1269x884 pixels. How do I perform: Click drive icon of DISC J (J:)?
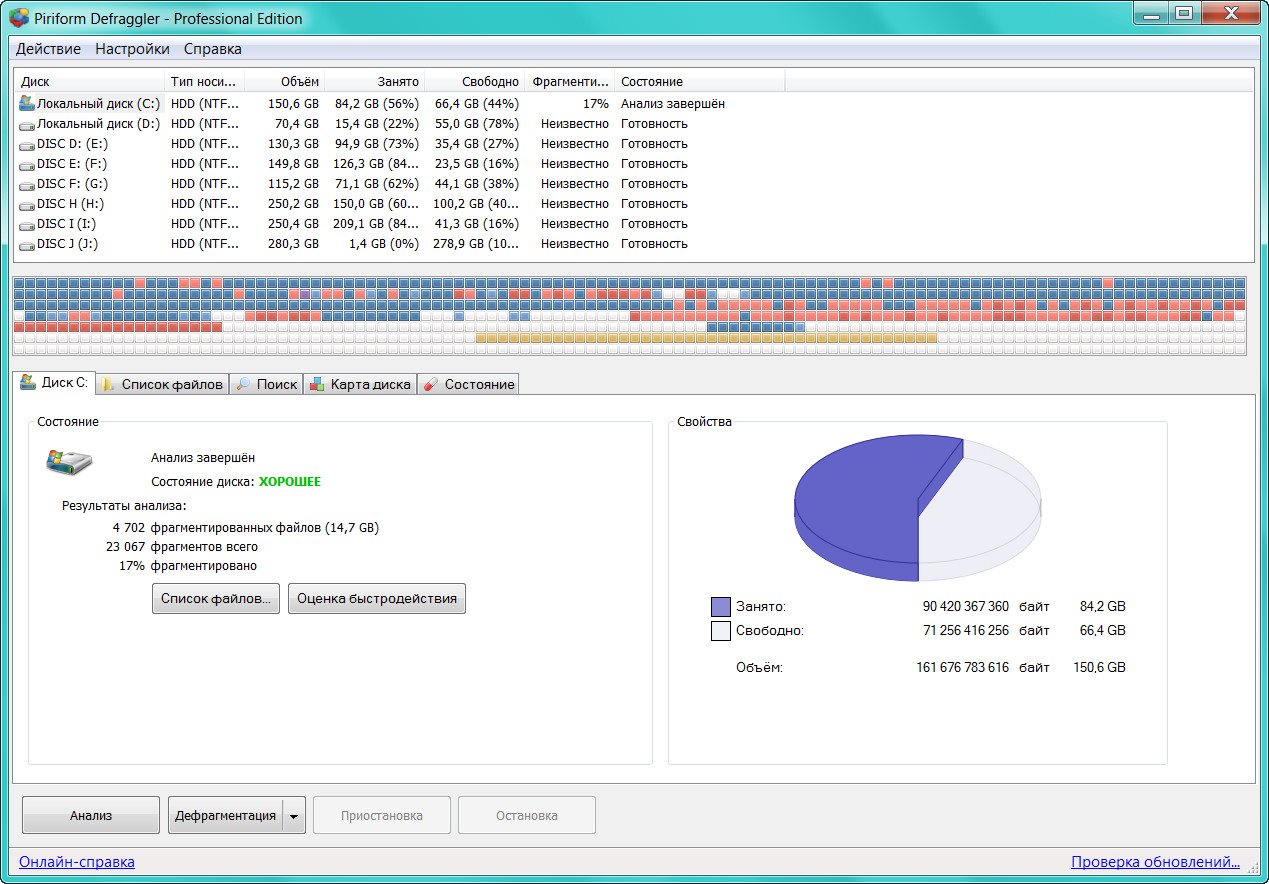click(27, 244)
